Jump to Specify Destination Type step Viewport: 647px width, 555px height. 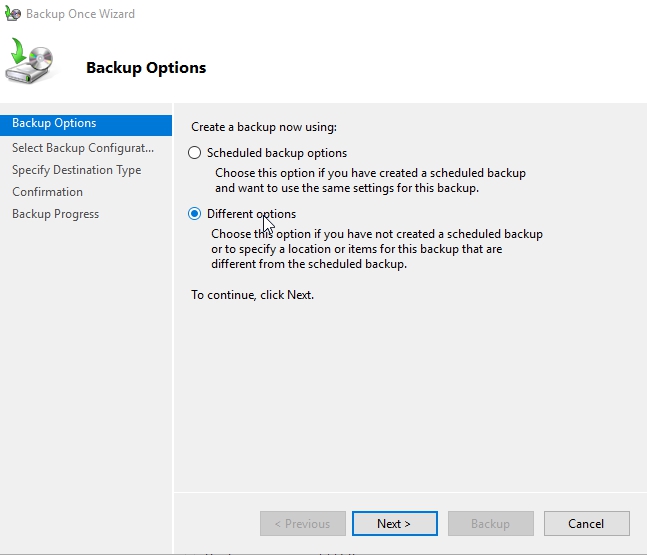(x=76, y=170)
